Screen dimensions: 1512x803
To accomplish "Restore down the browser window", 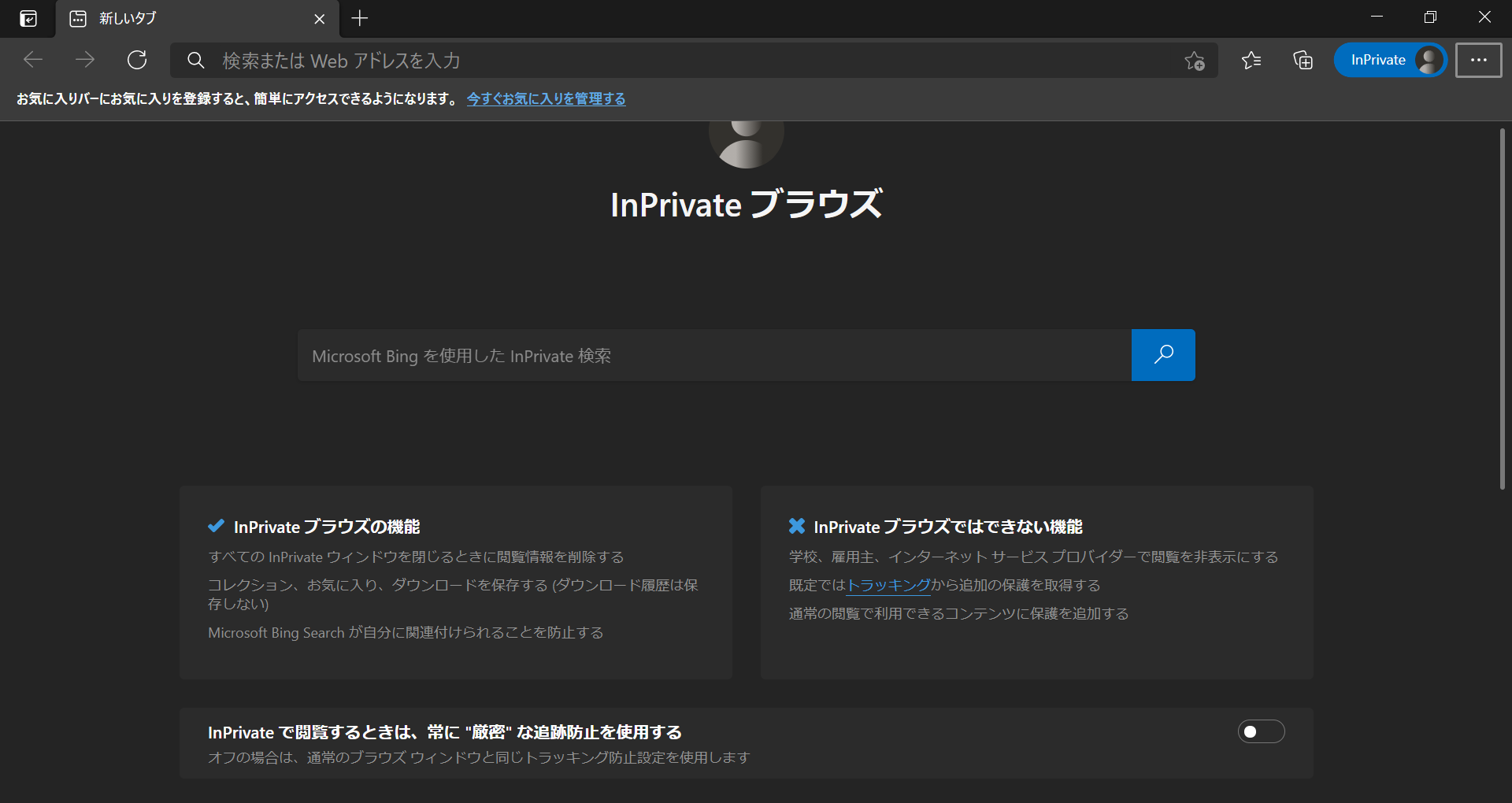I will tap(1430, 17).
